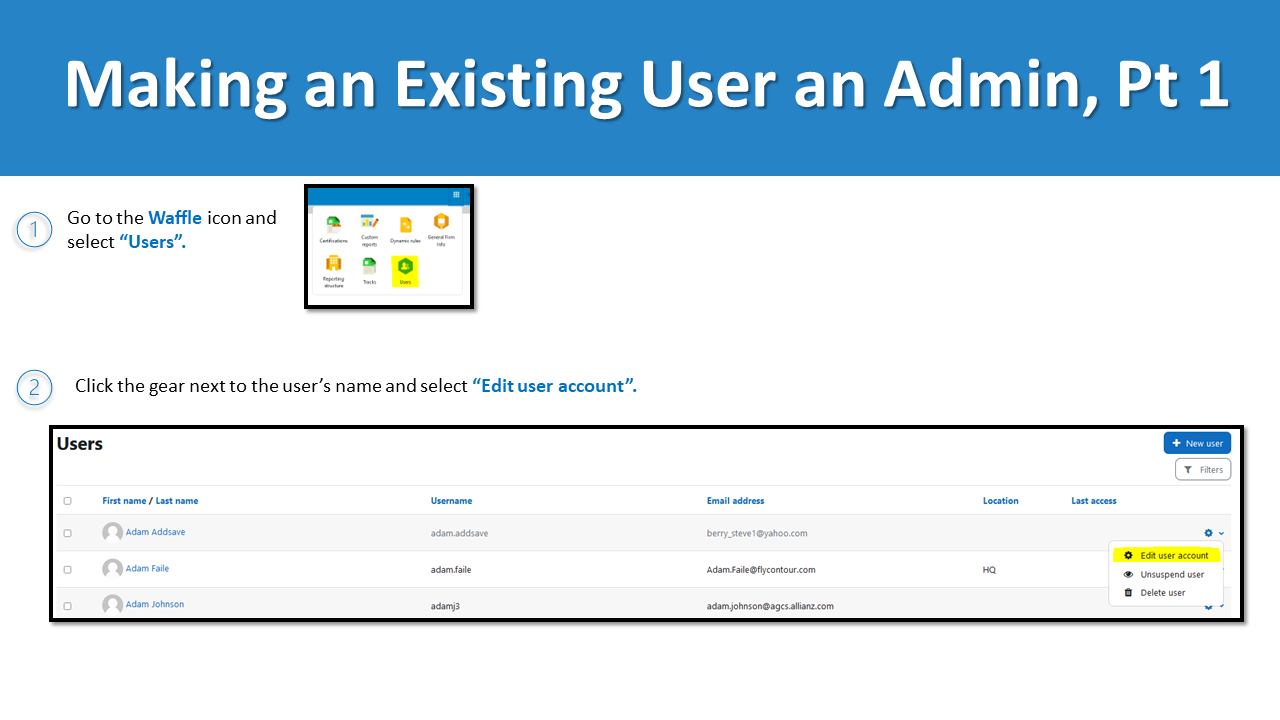Click the gear icon on Adam Addsave's row
1280x720 pixels.
pyautogui.click(x=1208, y=533)
